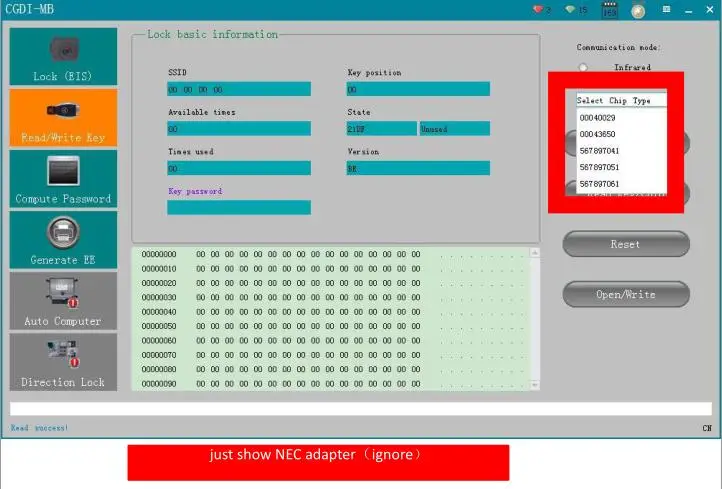Viewport: 722px width, 489px height.
Task: Open the title bar menu icon
Action: tap(666, 9)
